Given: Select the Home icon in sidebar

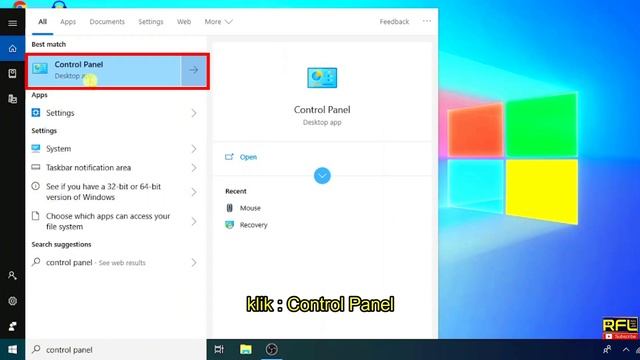Looking at the screenshot, I should tap(12, 49).
